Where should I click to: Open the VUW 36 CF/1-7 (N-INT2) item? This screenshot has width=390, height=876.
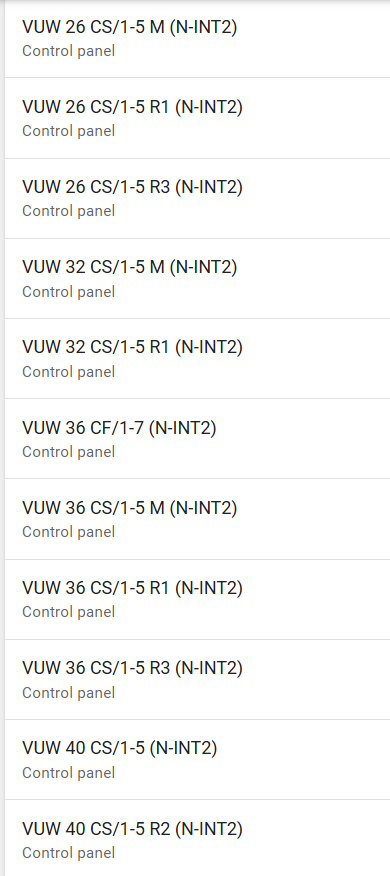[x=197, y=439]
